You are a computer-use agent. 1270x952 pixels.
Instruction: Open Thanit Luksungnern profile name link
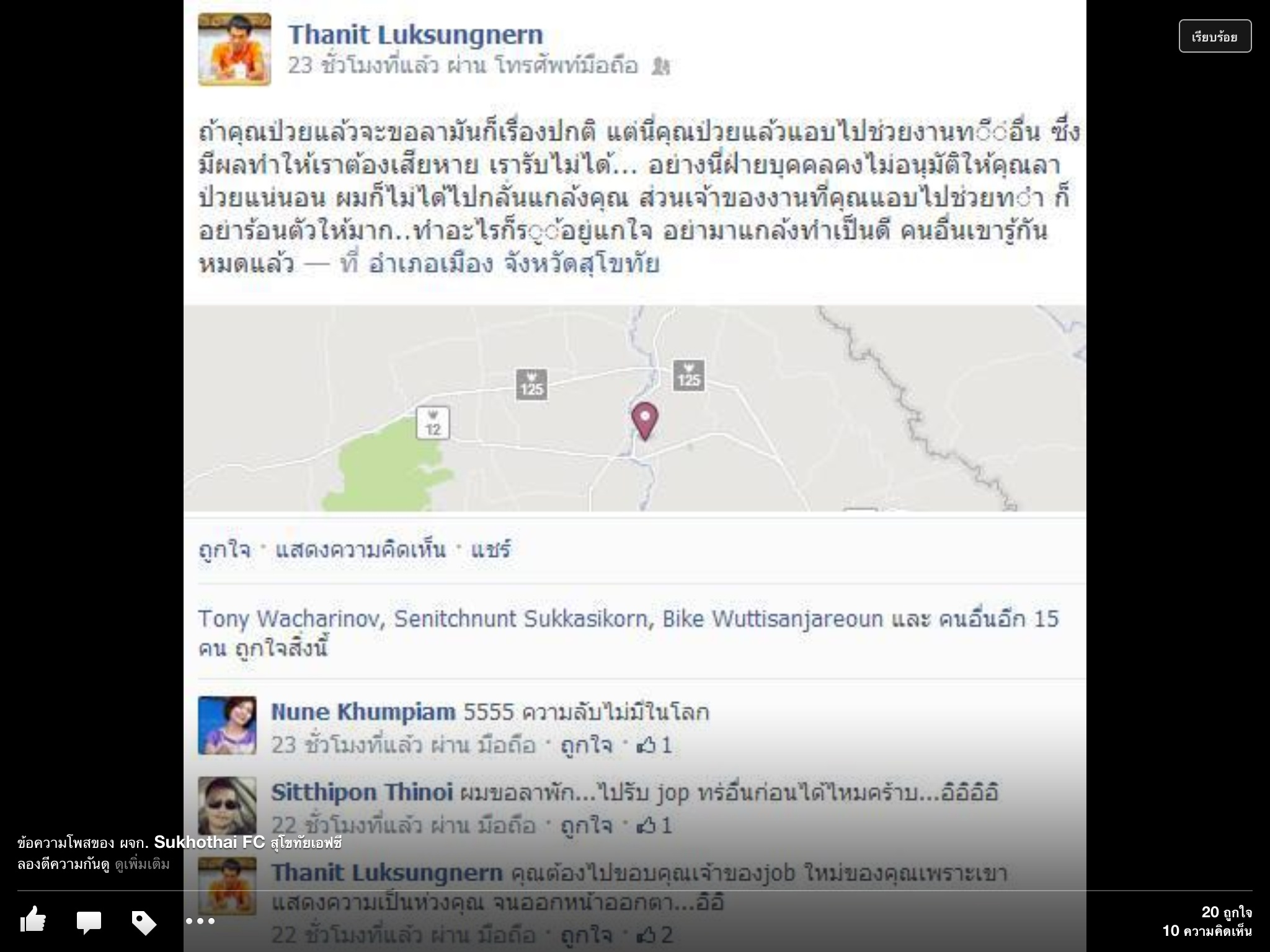[415, 34]
